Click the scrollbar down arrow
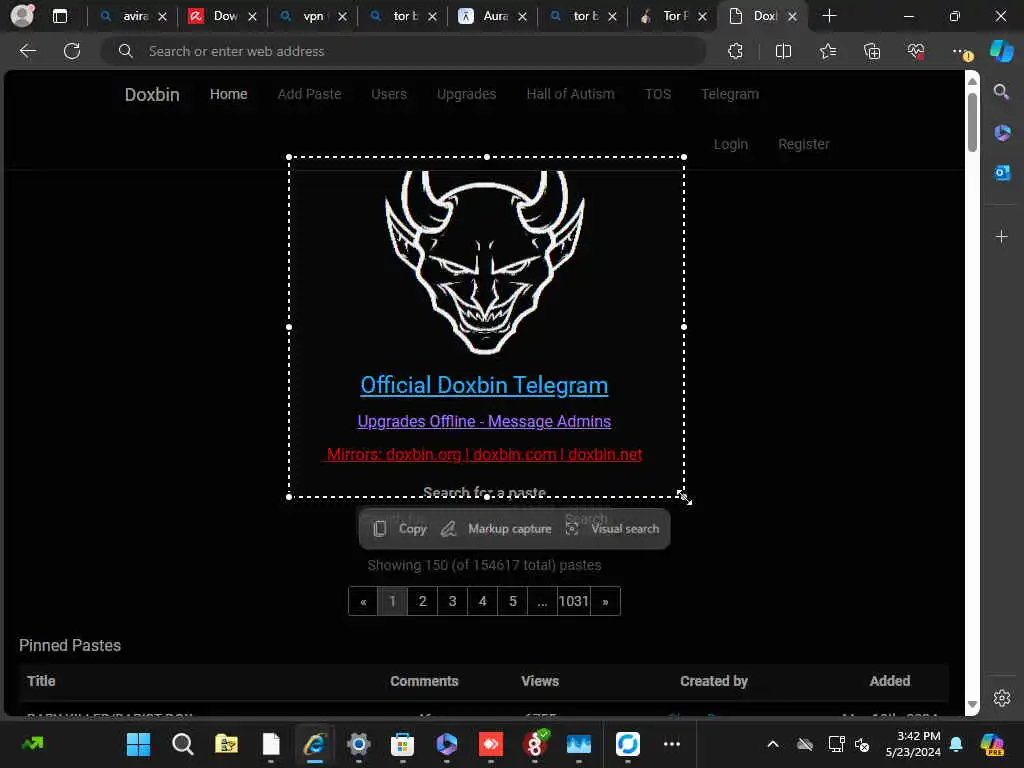The width and height of the screenshot is (1024, 768). [x=972, y=705]
